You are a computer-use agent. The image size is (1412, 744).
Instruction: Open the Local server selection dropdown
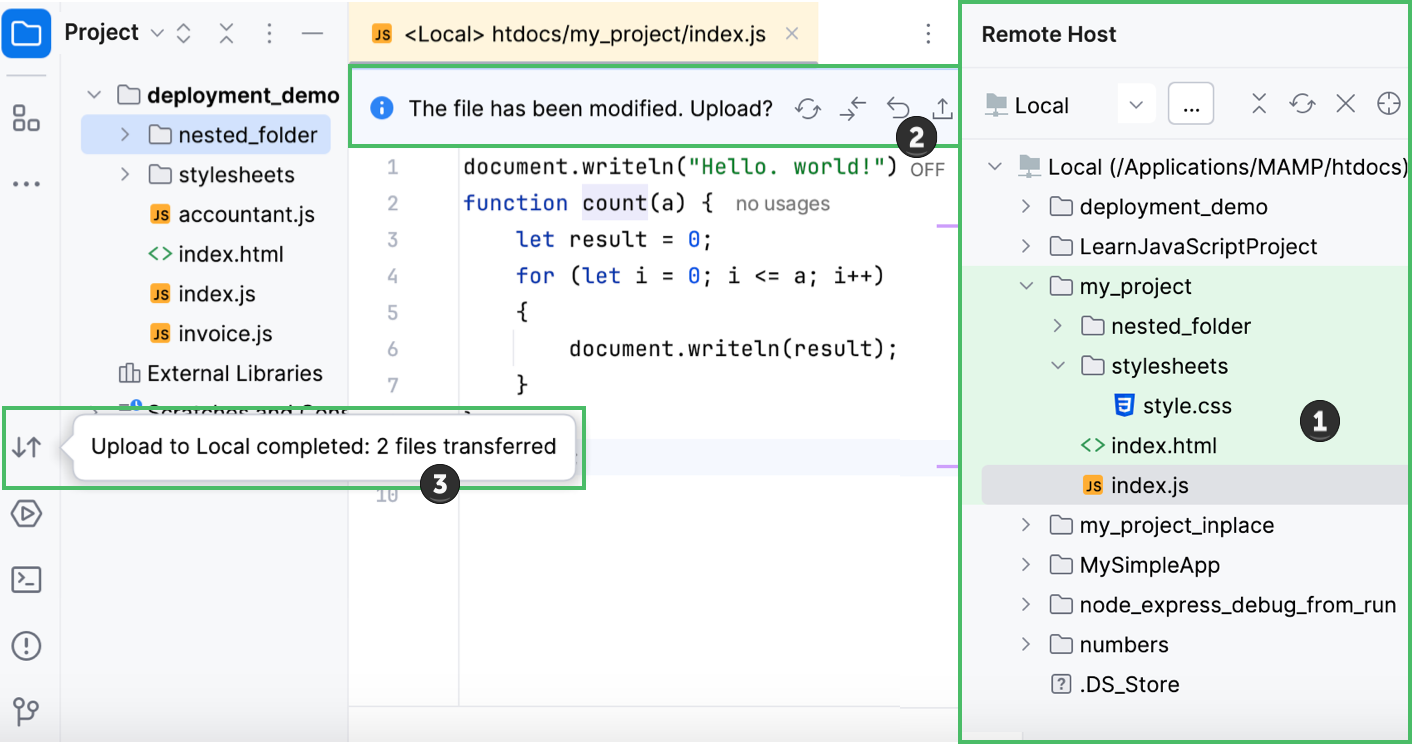(1136, 103)
